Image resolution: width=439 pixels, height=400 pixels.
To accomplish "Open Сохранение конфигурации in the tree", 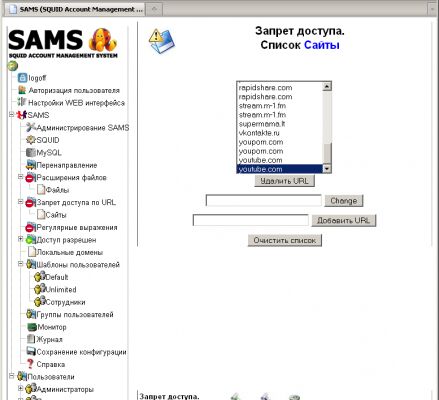I will pos(81,352).
